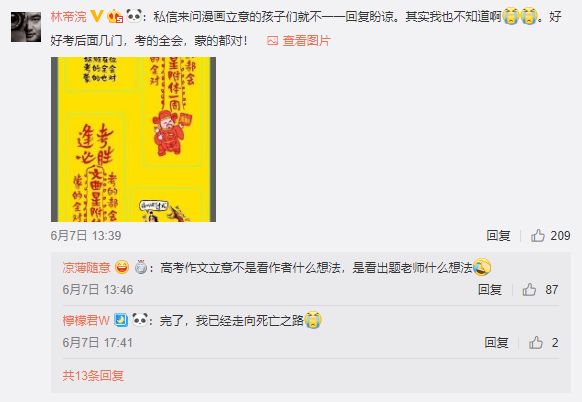
Task: Reply to the comment posted at 13:46
Action: point(490,290)
